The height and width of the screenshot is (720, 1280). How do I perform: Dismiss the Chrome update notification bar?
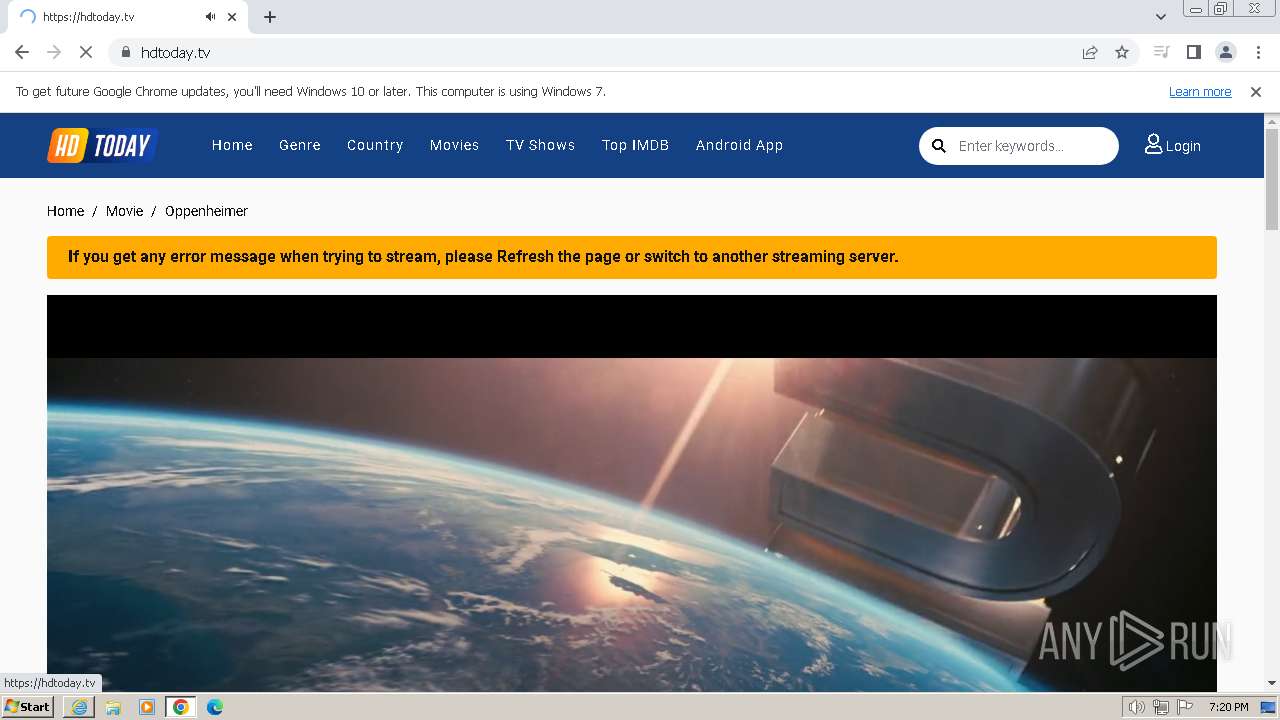point(1256,92)
